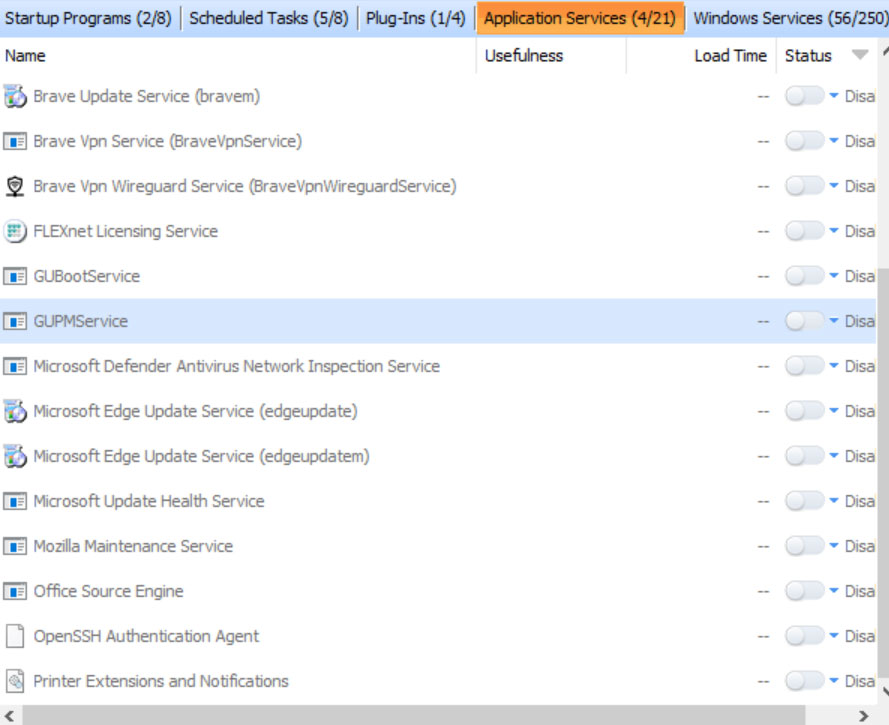This screenshot has height=725, width=889.
Task: Click the Brave Vpn Wireguard Service shield icon
Action: click(x=15, y=186)
